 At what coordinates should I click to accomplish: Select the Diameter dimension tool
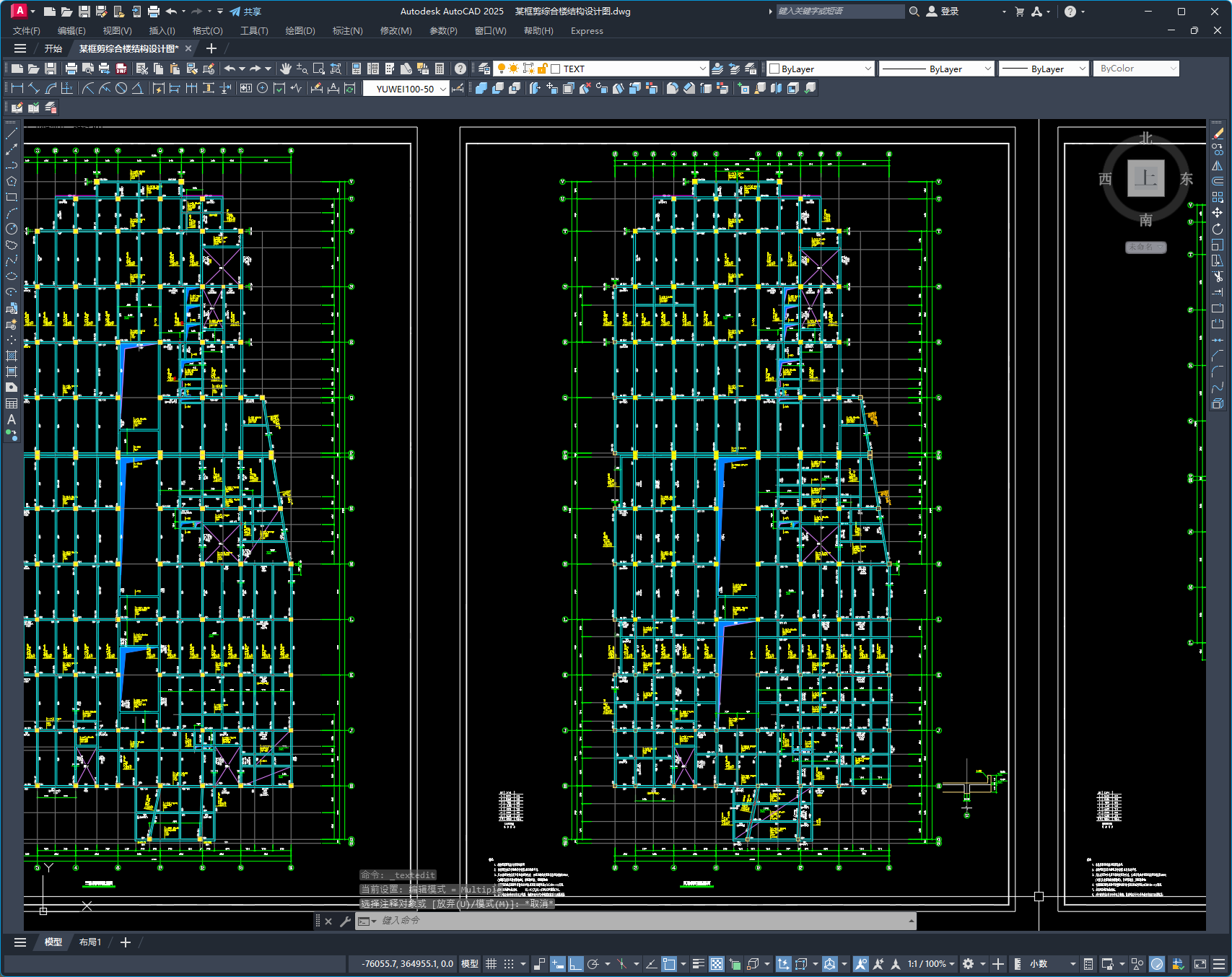121,88
